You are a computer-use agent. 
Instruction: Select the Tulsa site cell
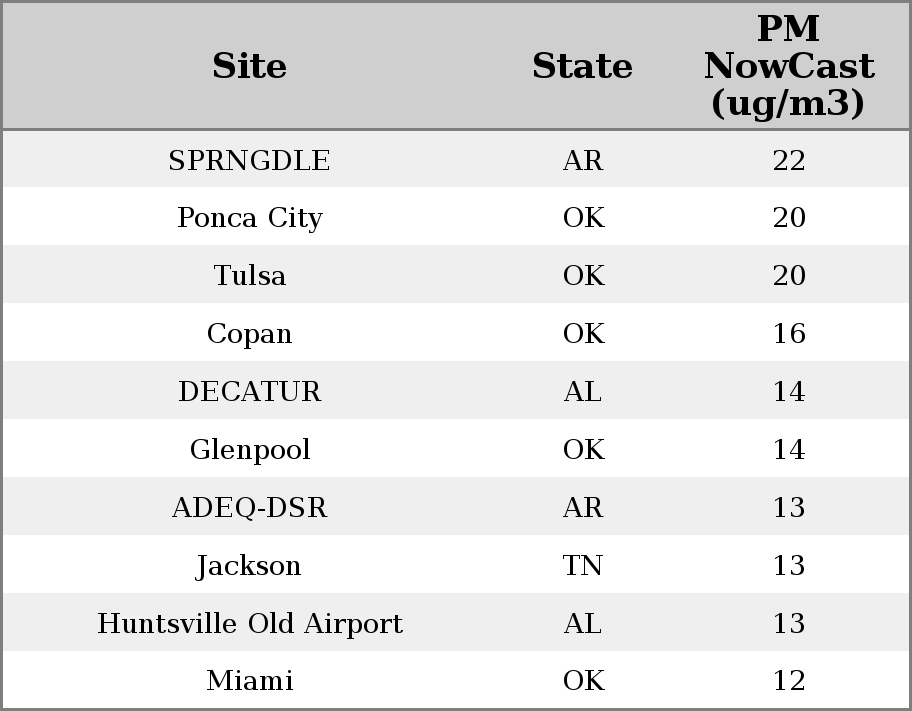pos(249,276)
